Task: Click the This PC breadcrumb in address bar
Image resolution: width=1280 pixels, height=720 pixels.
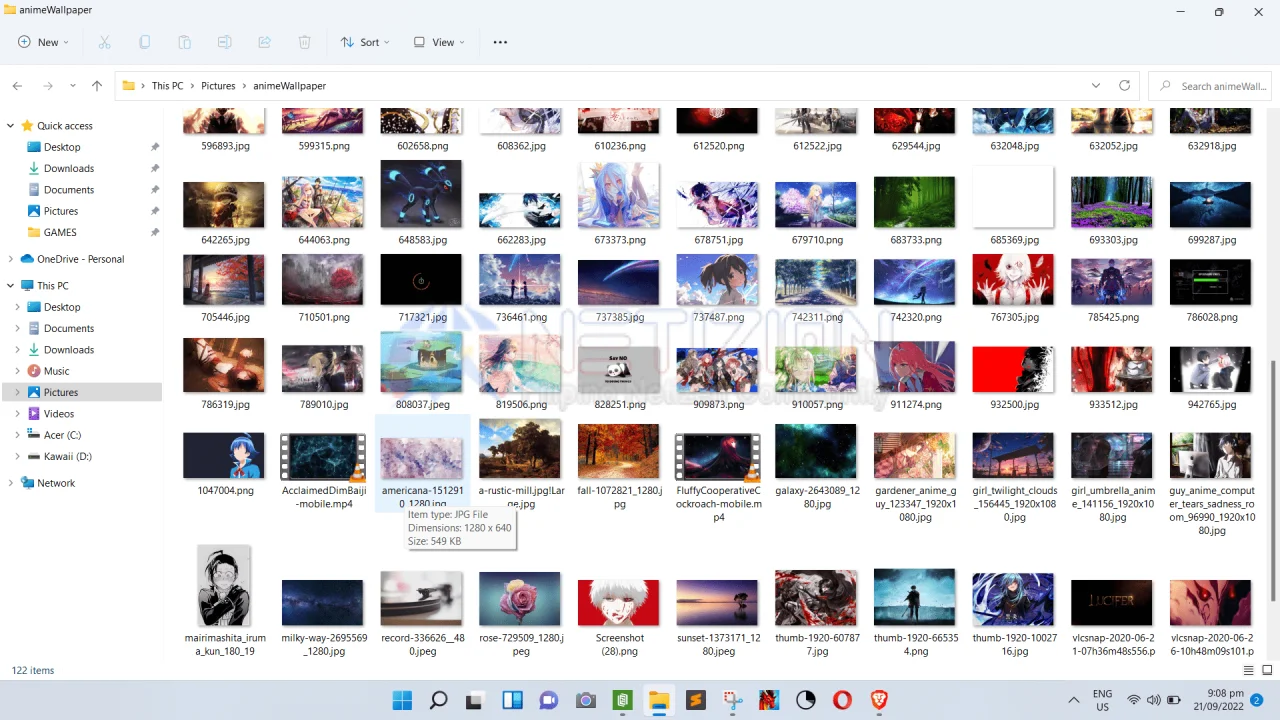Action: click(167, 86)
